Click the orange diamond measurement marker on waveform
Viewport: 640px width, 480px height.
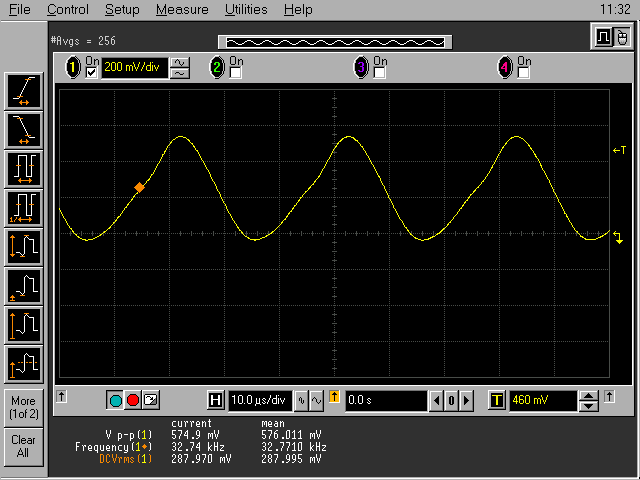coord(140,187)
